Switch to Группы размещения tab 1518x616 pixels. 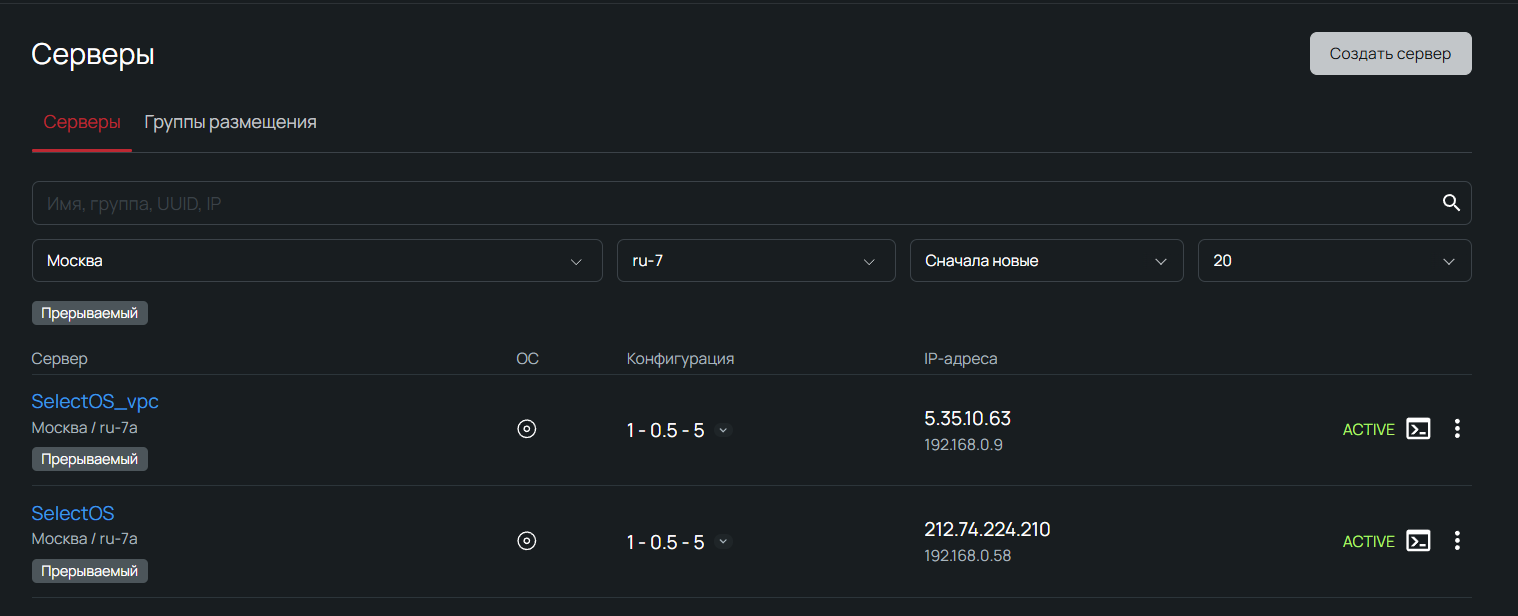click(x=230, y=122)
